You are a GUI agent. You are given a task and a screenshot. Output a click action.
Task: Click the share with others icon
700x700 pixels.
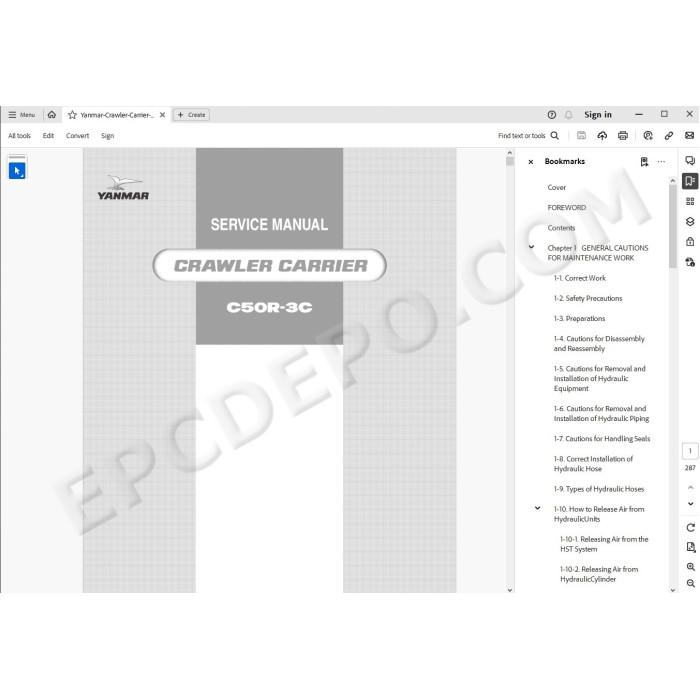pos(648,135)
